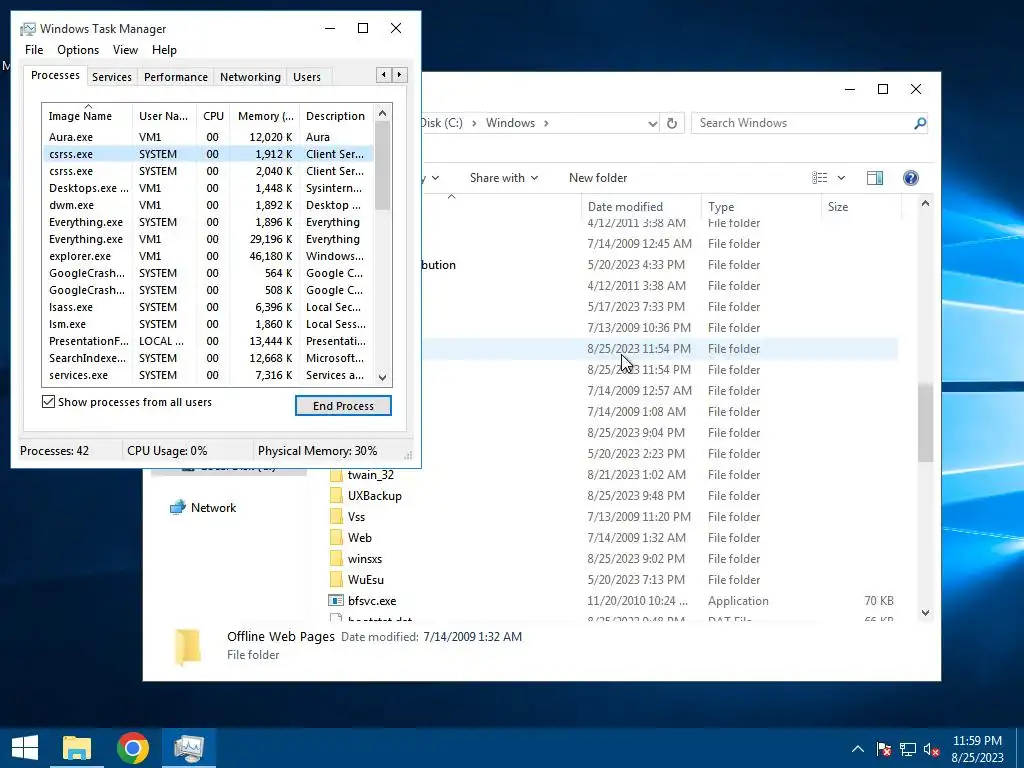
Task: Open the network status tray icon
Action: coord(908,749)
